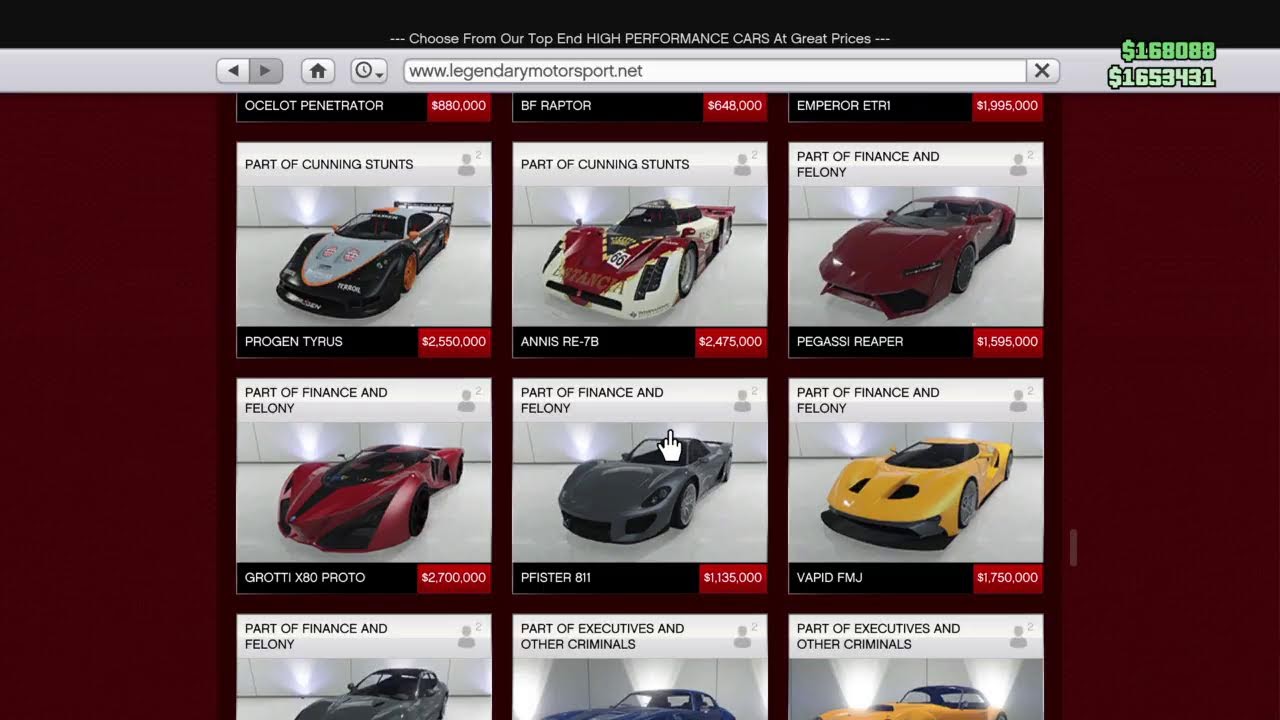Select the $880,000 Ocelot Penetrator price
Viewport: 1280px width, 720px height.
(x=459, y=106)
